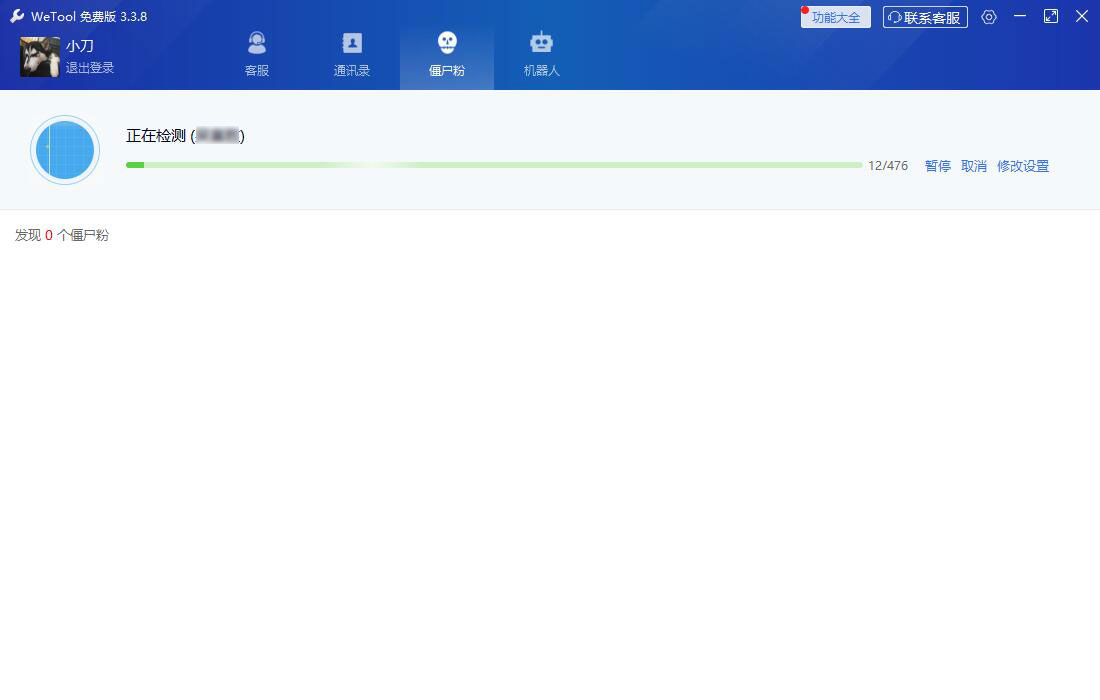This screenshot has height=700, width=1100.
Task: Click the 12/476 progress counter
Action: (x=888, y=166)
